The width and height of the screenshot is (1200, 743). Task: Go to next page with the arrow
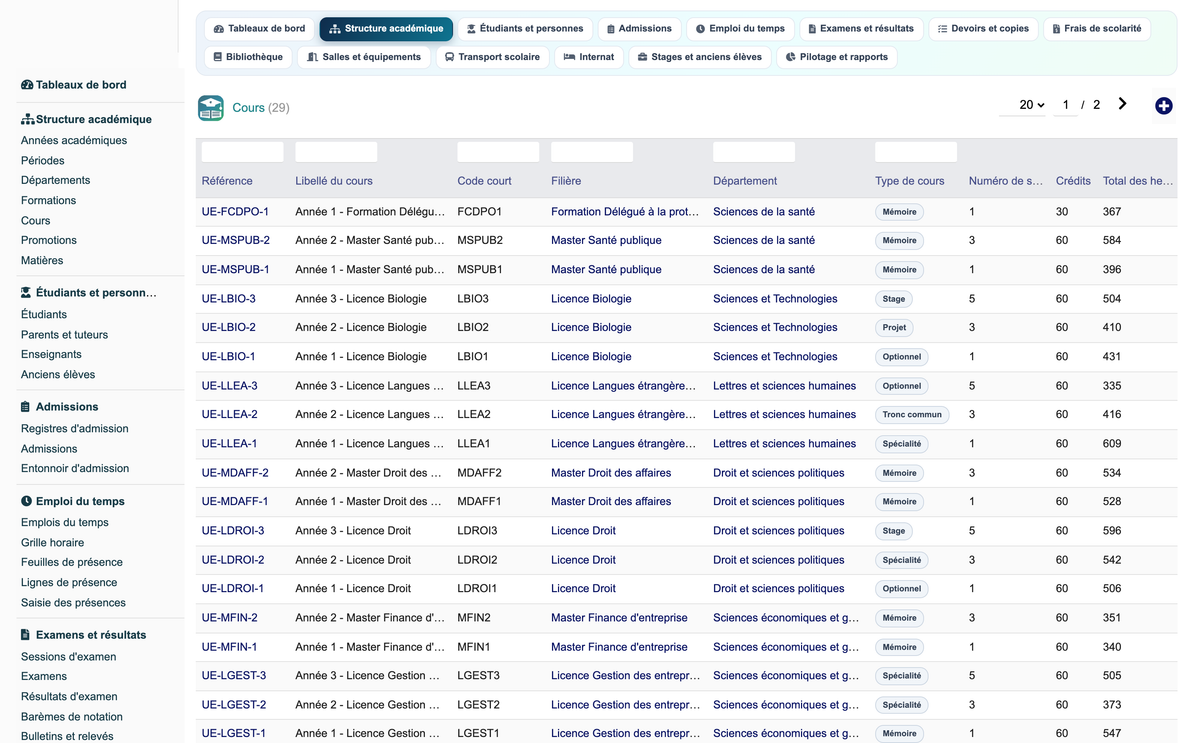[x=1123, y=104]
